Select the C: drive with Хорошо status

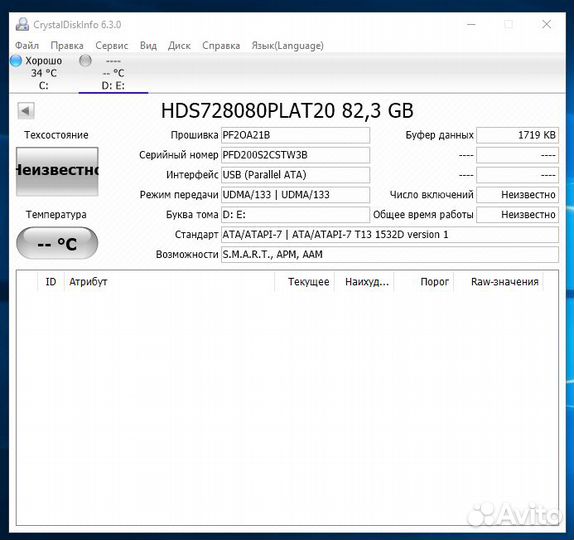click(x=43, y=72)
